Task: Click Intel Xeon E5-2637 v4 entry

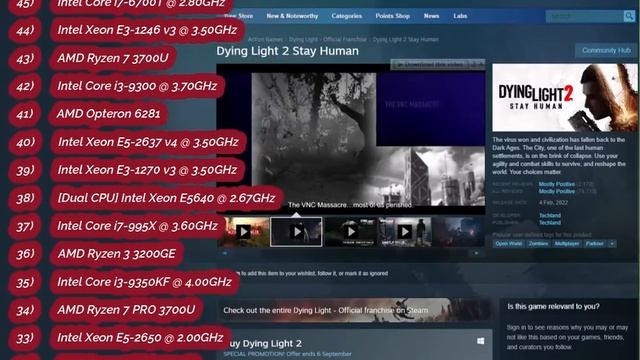Action: [x=148, y=142]
